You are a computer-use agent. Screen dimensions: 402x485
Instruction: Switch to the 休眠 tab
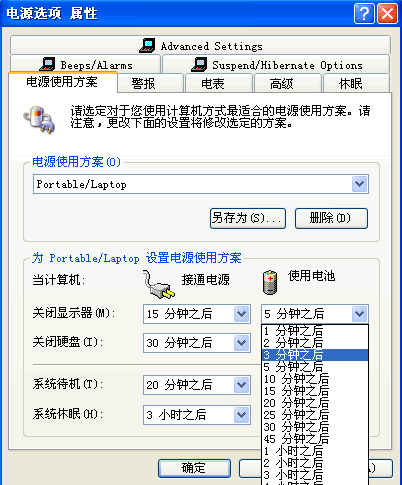click(x=356, y=83)
